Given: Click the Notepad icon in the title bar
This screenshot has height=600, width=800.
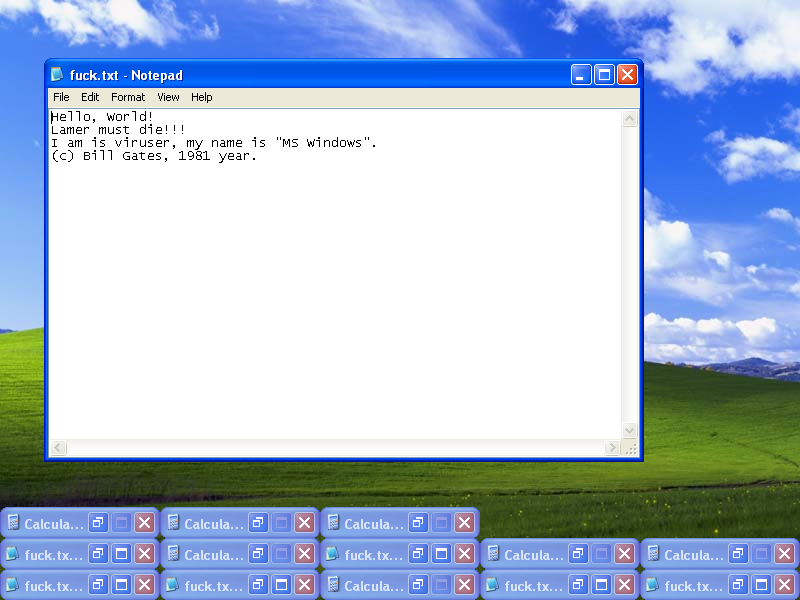Looking at the screenshot, I should [57, 75].
